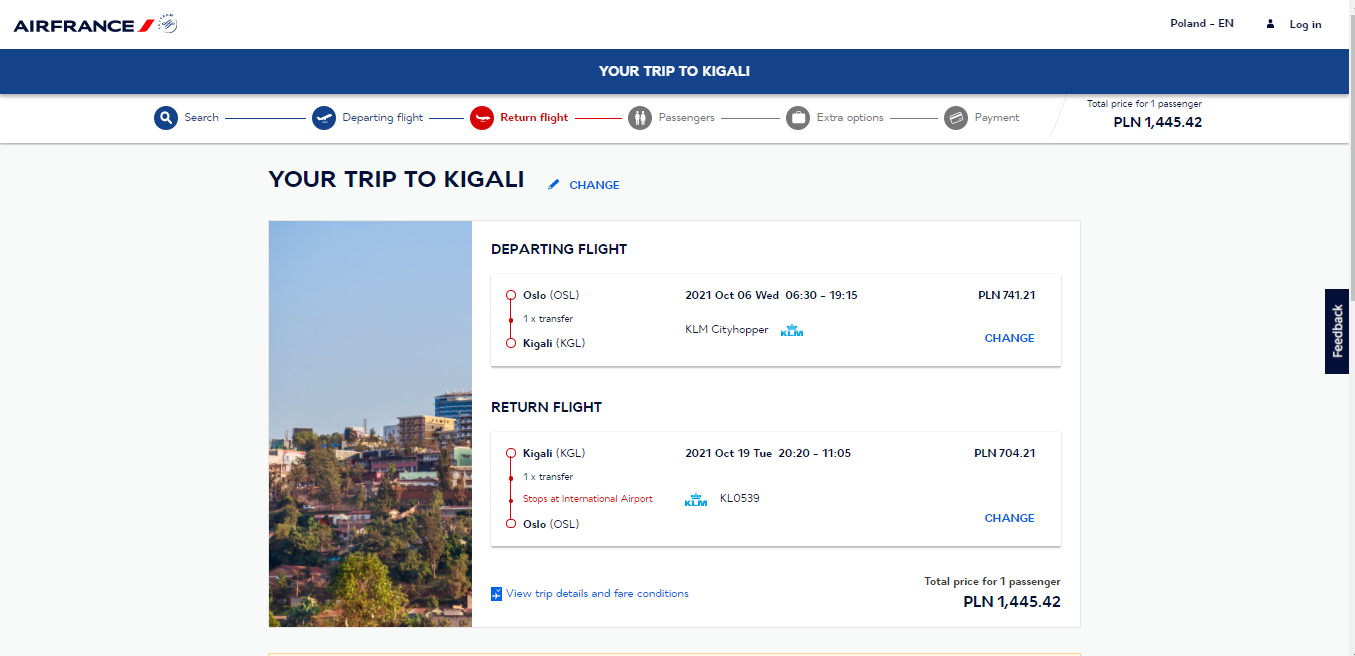Click the pencil icon next to CHANGE
Image resolution: width=1355 pixels, height=656 pixels.
pyautogui.click(x=554, y=185)
